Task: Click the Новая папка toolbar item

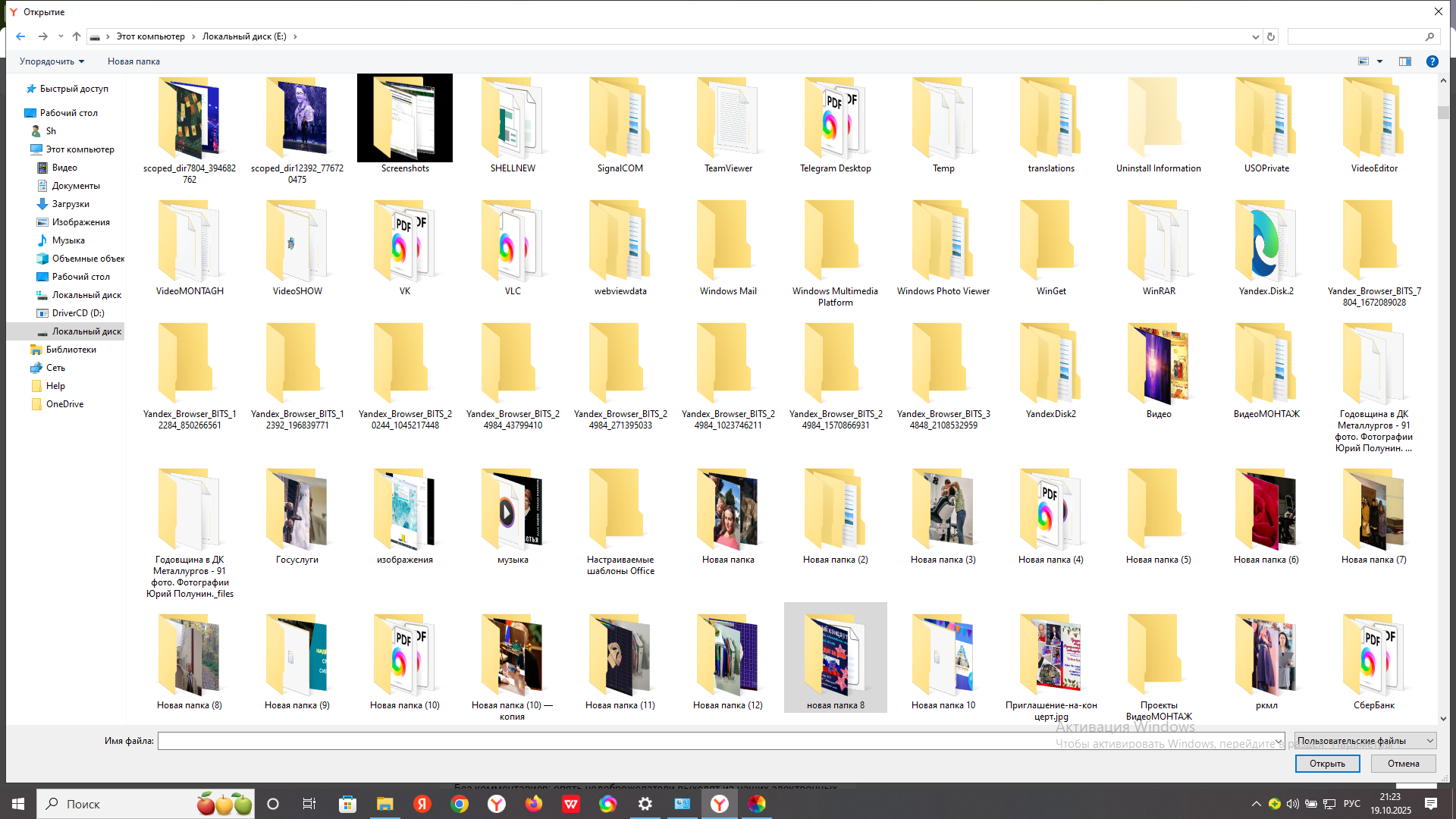Action: tap(133, 61)
